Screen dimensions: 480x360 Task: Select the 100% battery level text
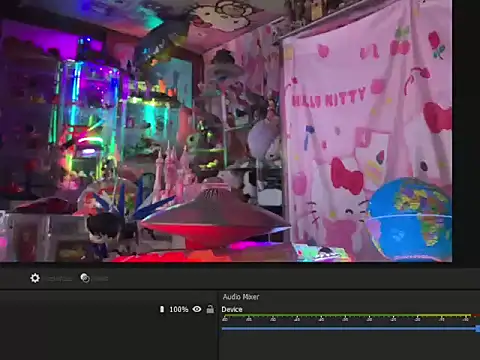click(x=179, y=309)
